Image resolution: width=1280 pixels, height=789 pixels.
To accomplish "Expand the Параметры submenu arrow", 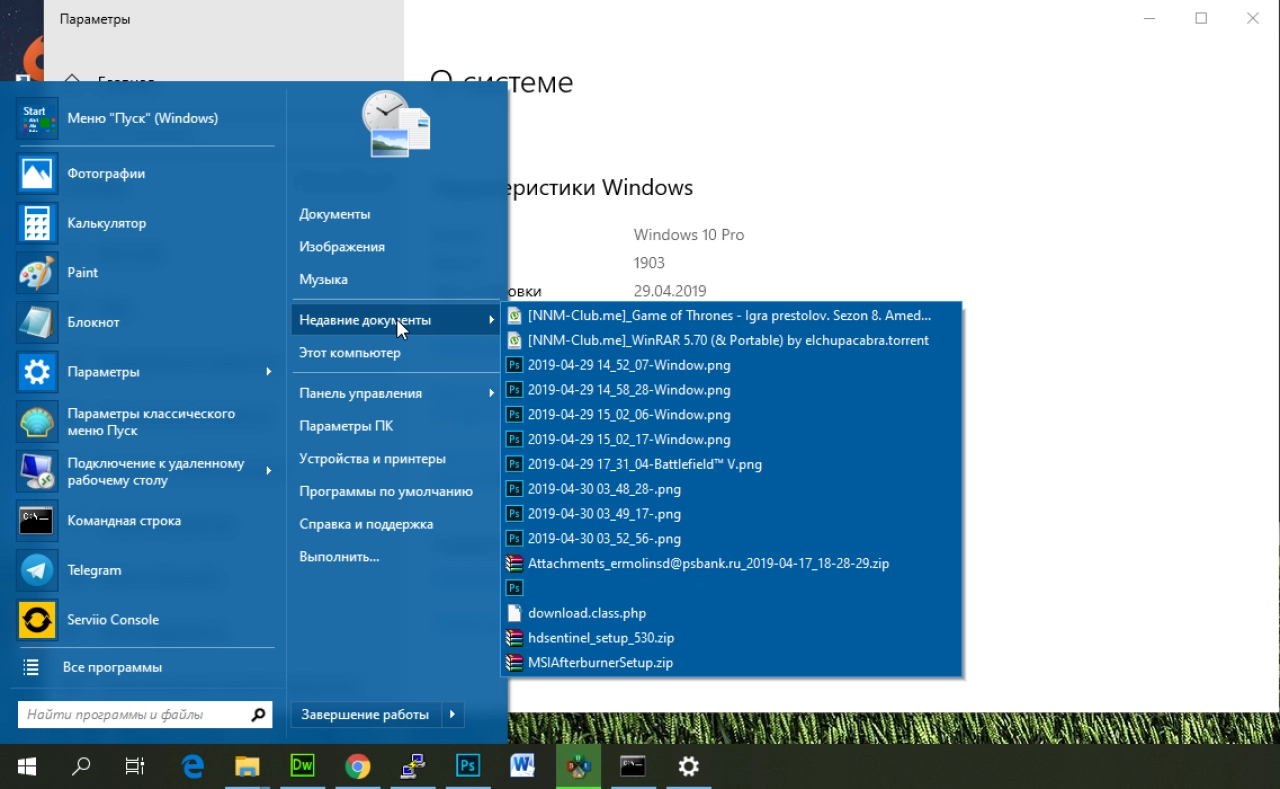I will point(268,372).
